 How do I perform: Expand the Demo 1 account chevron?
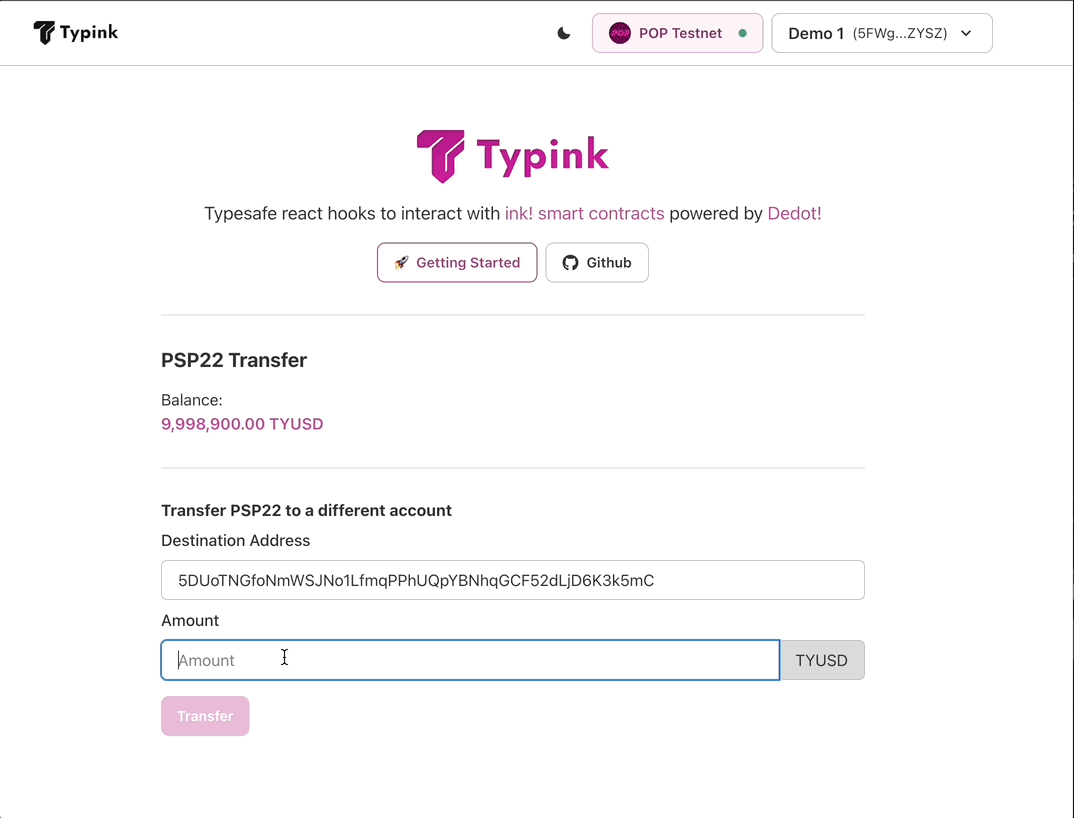pos(966,33)
